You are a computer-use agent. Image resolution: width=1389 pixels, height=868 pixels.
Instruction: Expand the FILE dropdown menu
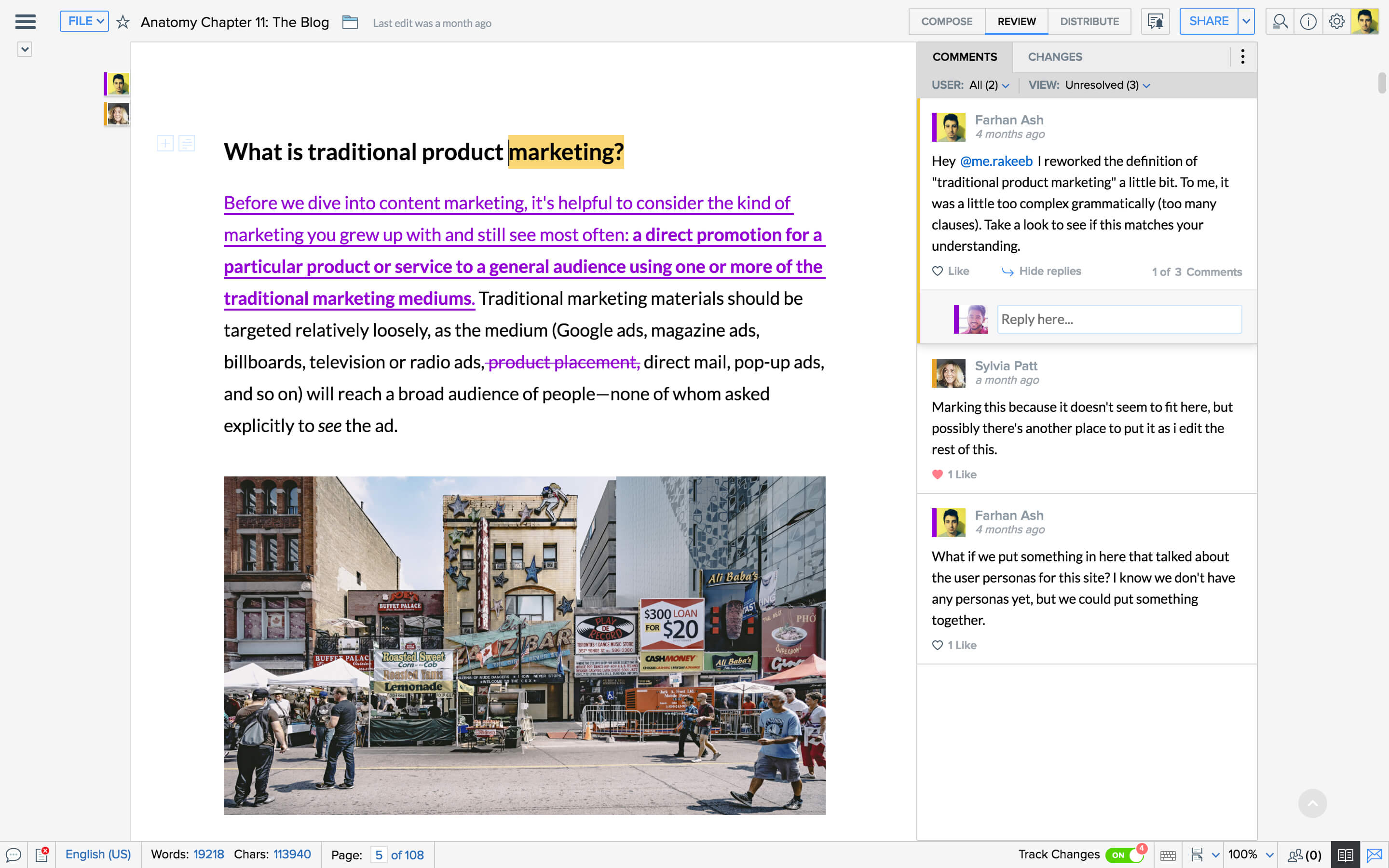coord(84,21)
